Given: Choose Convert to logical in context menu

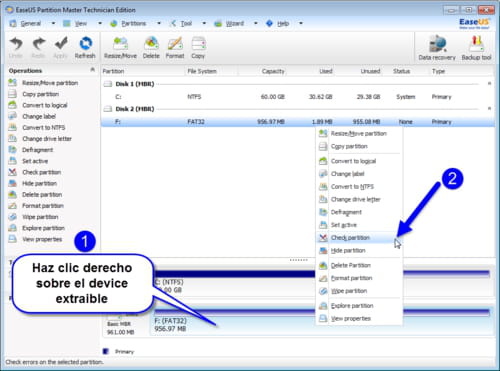Looking at the screenshot, I should point(359,161).
